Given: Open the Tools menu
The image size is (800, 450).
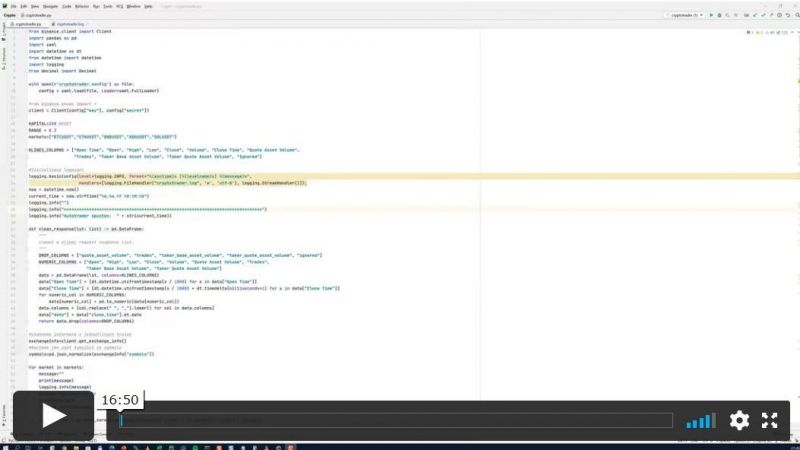Looking at the screenshot, I should [108, 7].
